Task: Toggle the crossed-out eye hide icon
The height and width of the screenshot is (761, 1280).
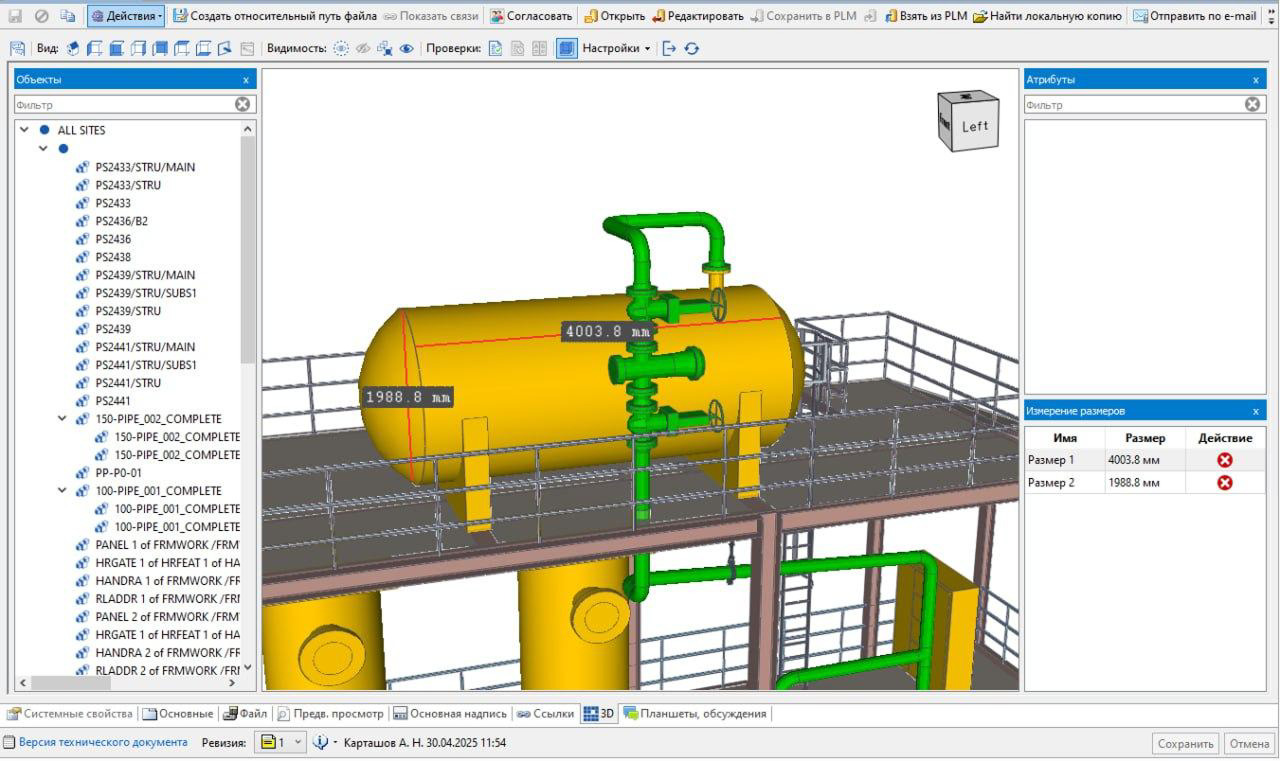Action: (x=363, y=48)
